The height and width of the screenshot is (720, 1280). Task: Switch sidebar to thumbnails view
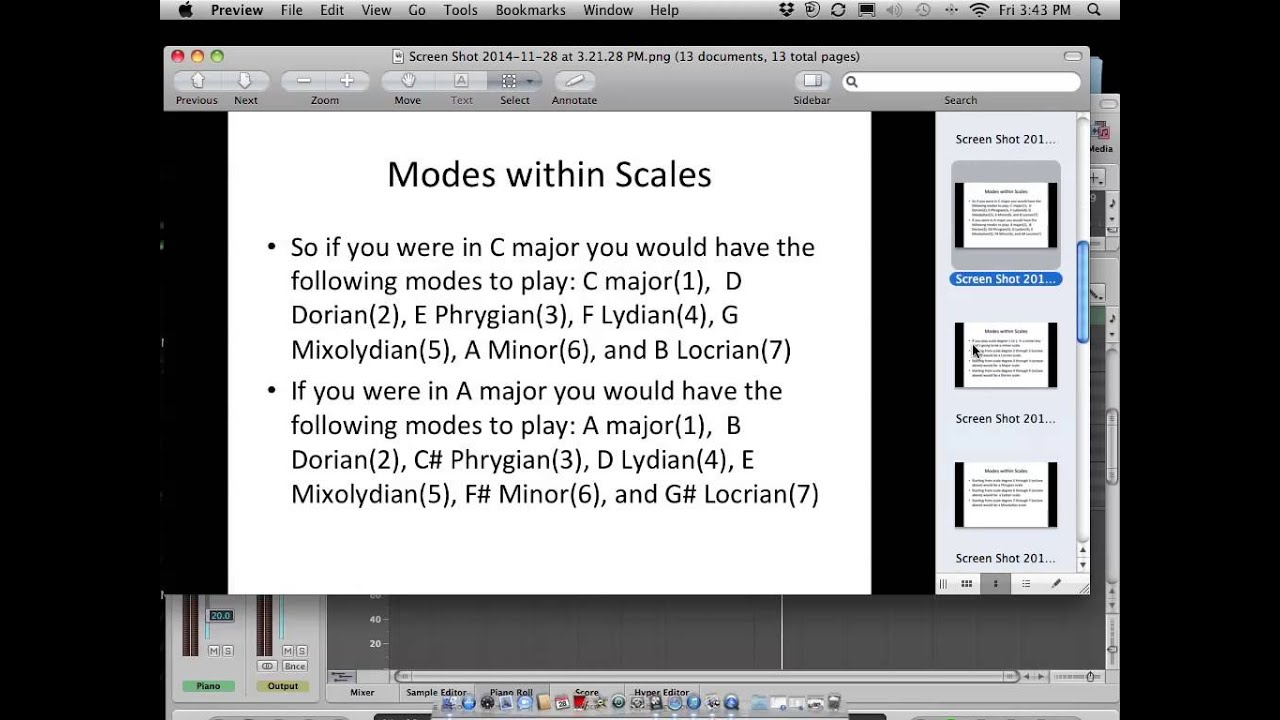[x=995, y=584]
